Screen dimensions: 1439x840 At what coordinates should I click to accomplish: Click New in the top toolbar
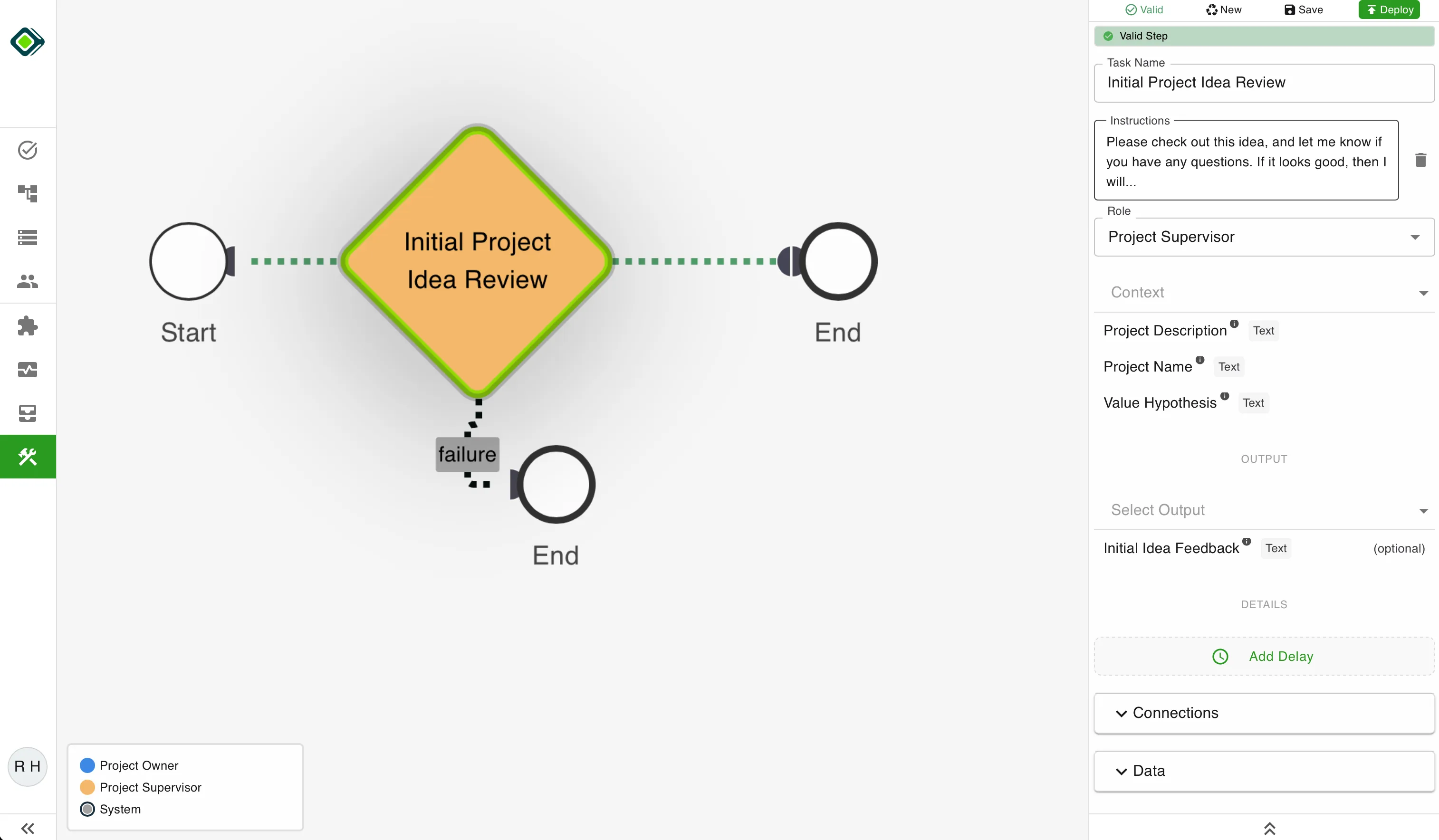click(x=1223, y=10)
